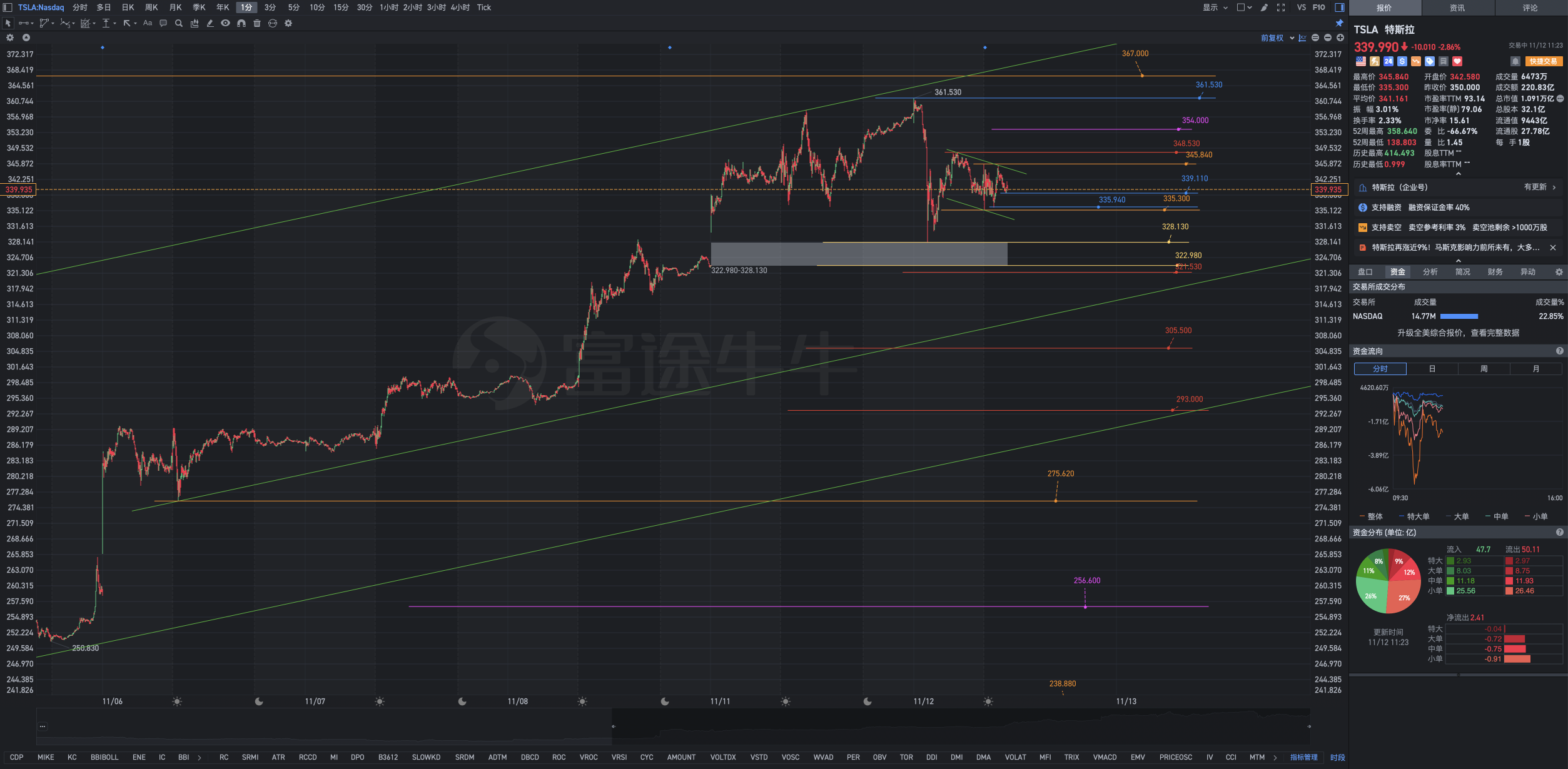Open 指标管理 indicator management

(1304, 757)
